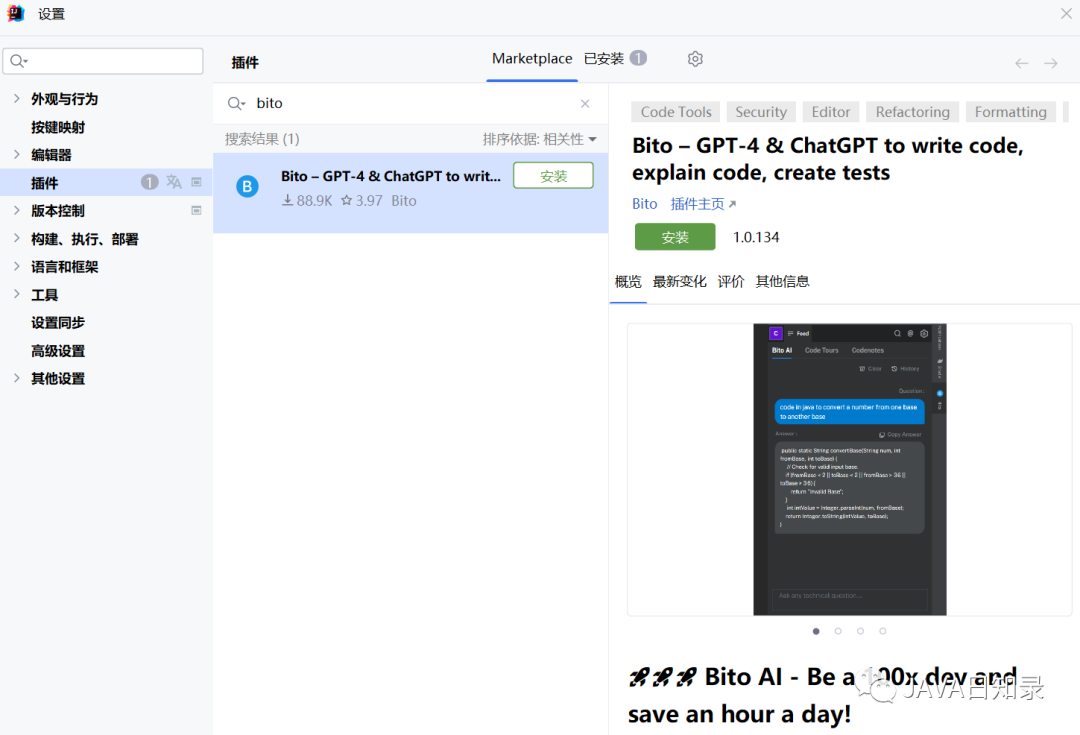Screen dimensions: 1080x735
Task: Click the Bito plugin logo icon
Action: click(x=247, y=186)
